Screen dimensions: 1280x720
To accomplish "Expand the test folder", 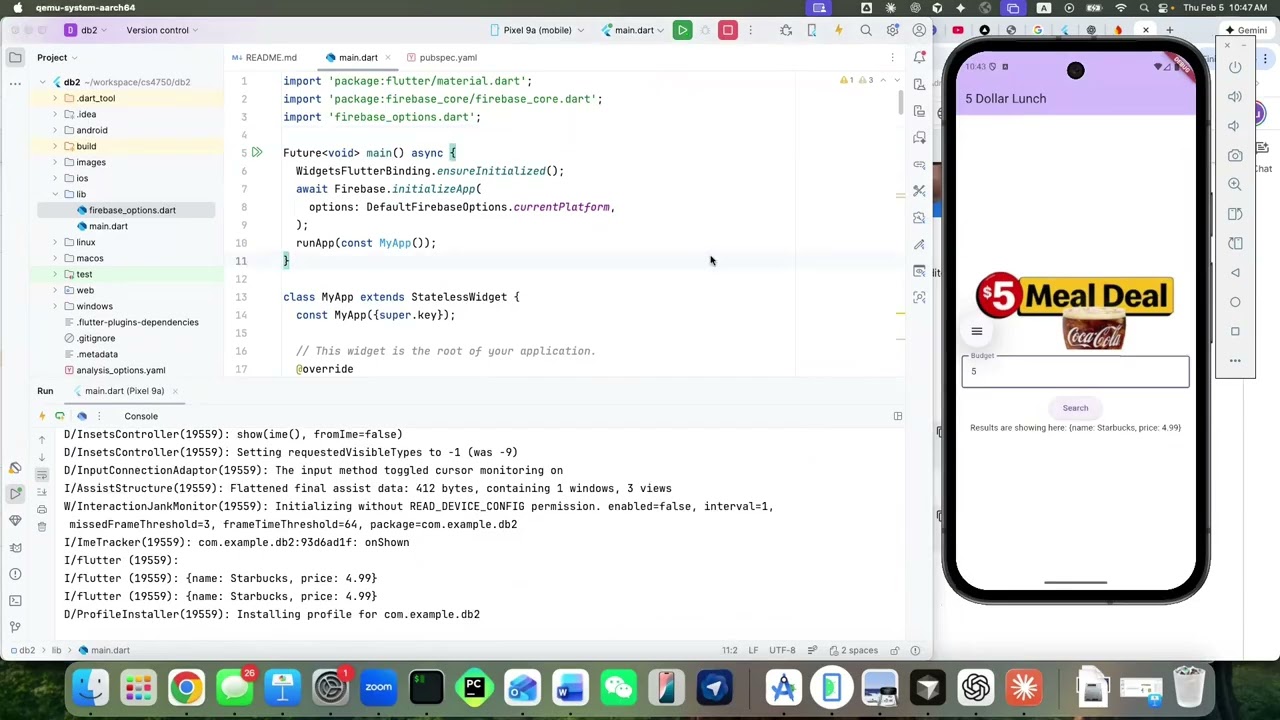I will 55,274.
